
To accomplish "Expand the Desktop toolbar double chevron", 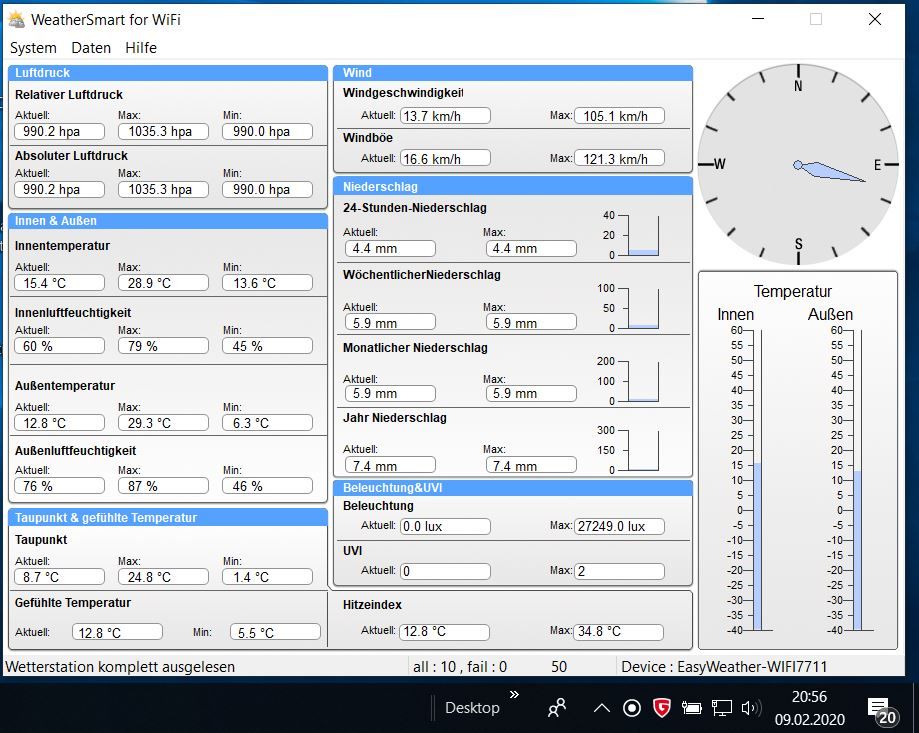I will pyautogui.click(x=514, y=694).
